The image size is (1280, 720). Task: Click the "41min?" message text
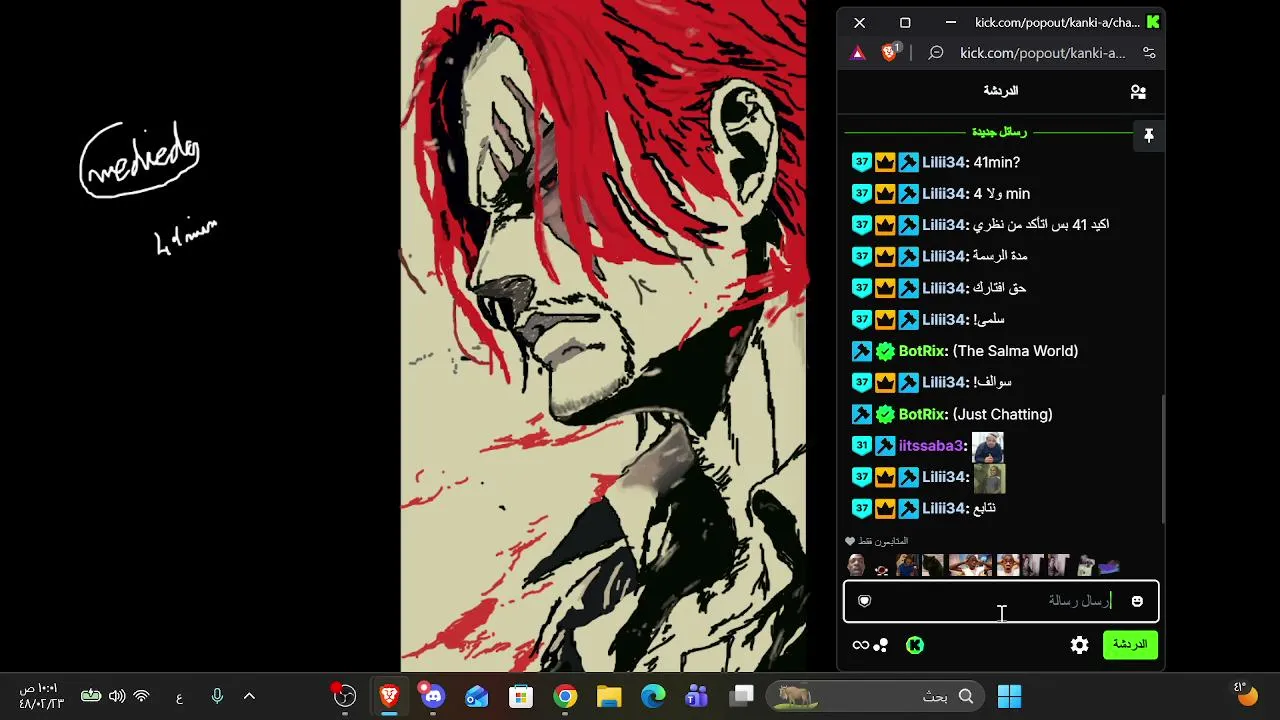(x=996, y=162)
